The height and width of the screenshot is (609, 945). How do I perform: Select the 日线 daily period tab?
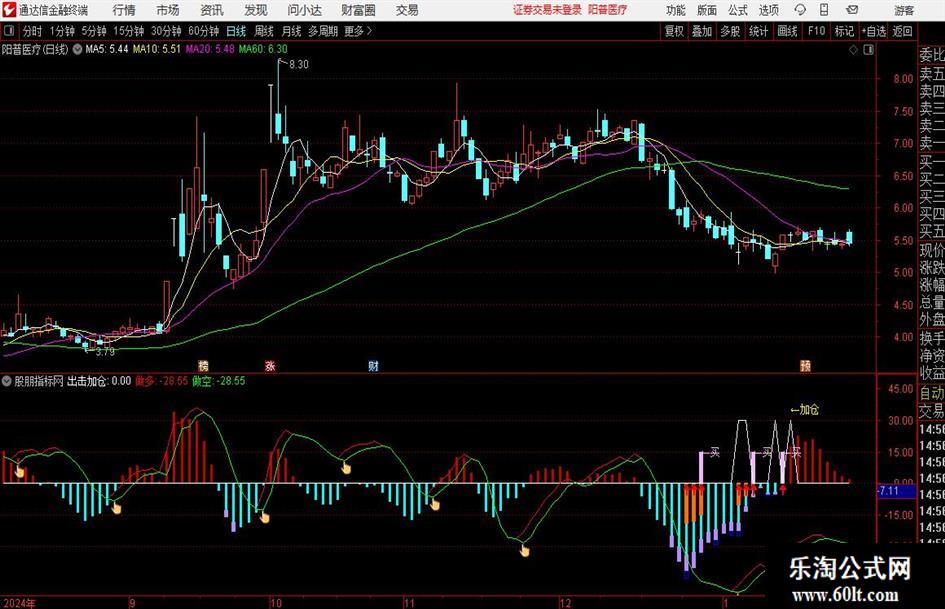pos(236,31)
